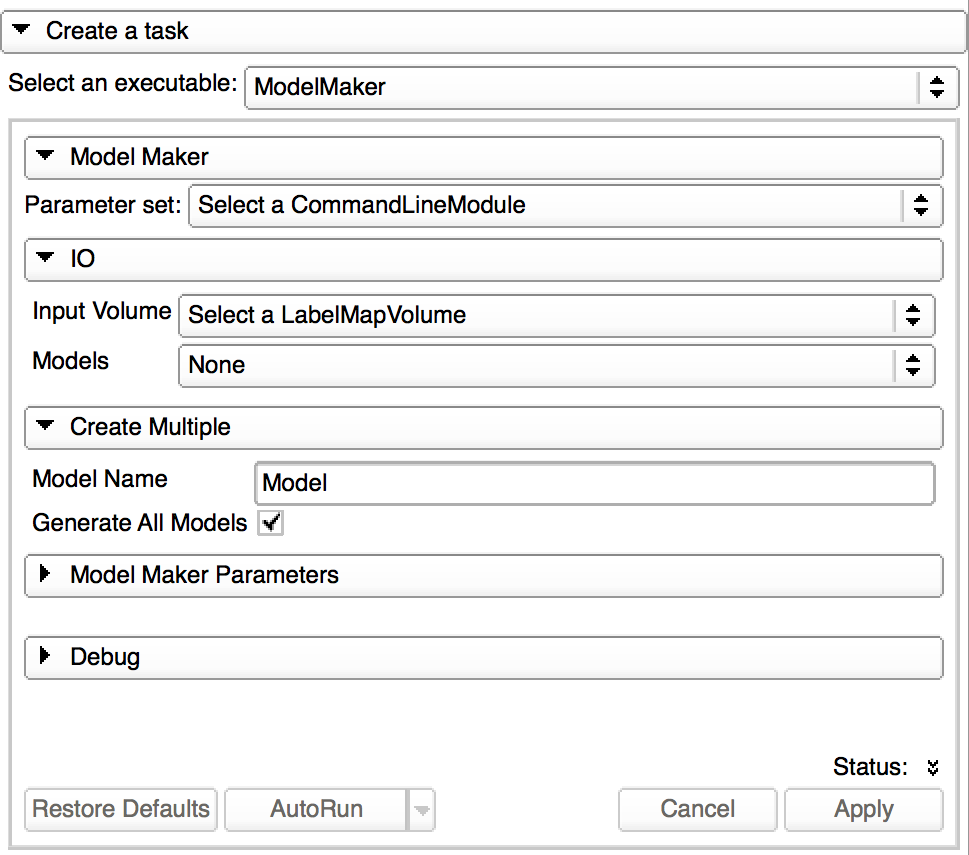
Task: Click the Cancel button
Action: pyautogui.click(x=697, y=809)
